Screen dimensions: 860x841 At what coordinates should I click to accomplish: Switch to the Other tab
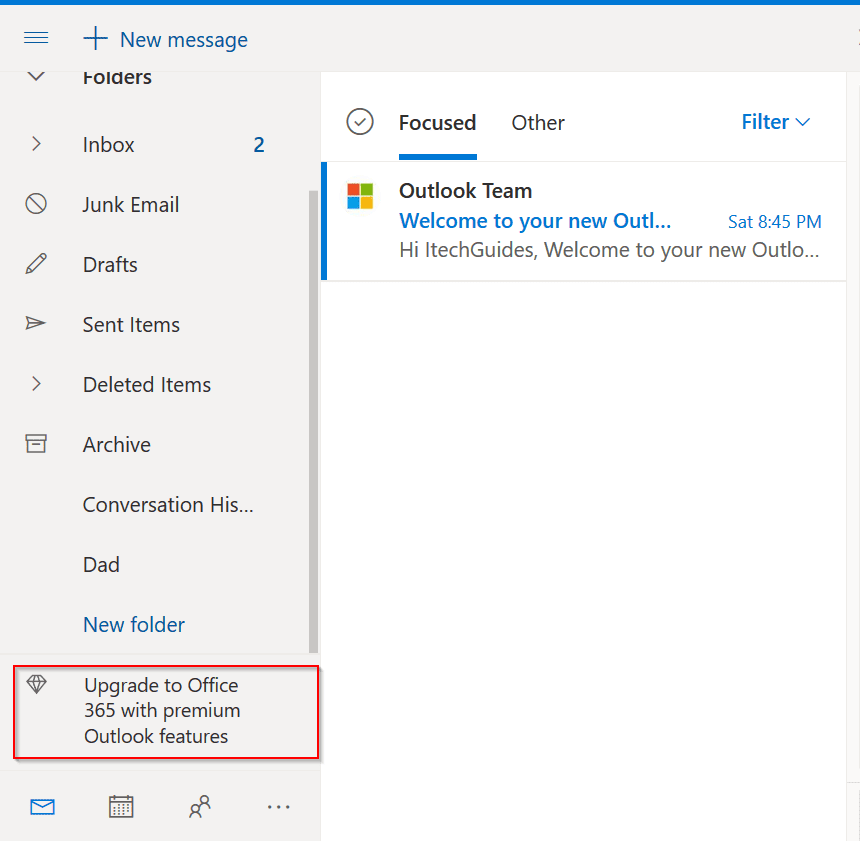tap(538, 123)
